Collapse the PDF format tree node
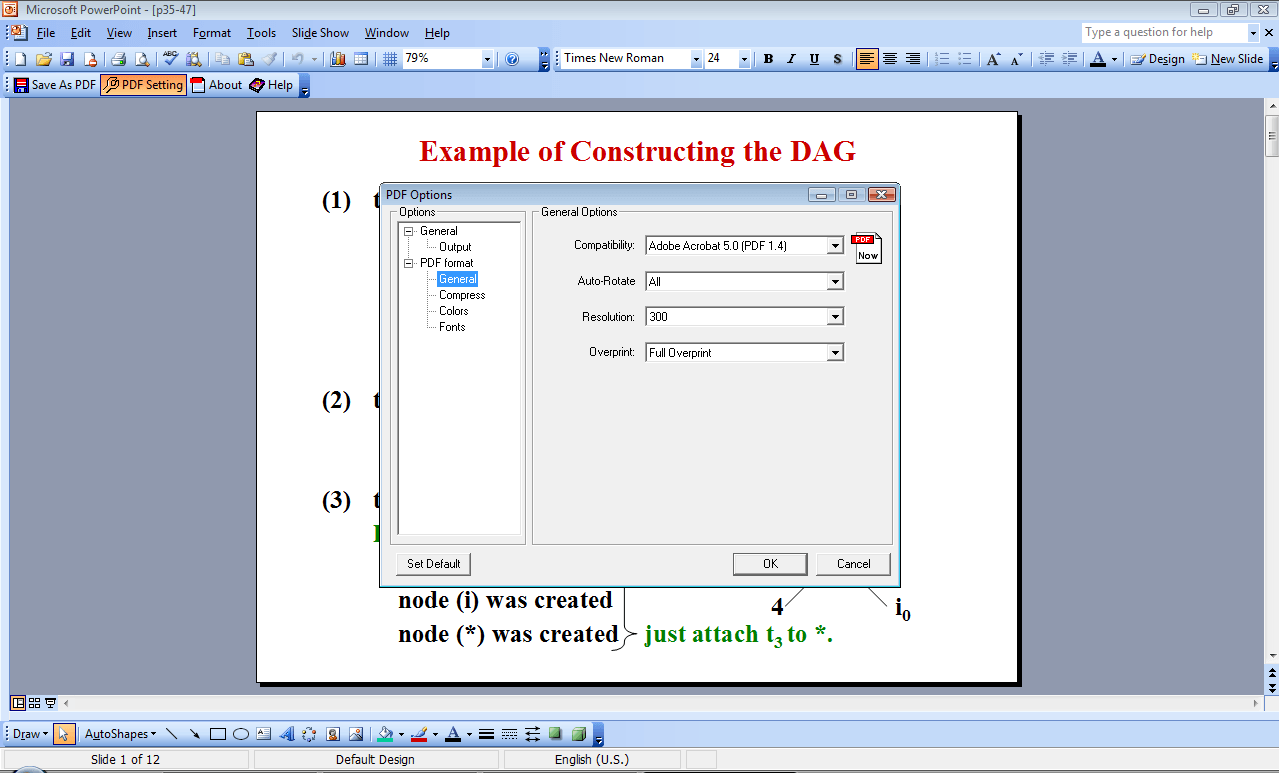The height and width of the screenshot is (773, 1279). [x=409, y=263]
